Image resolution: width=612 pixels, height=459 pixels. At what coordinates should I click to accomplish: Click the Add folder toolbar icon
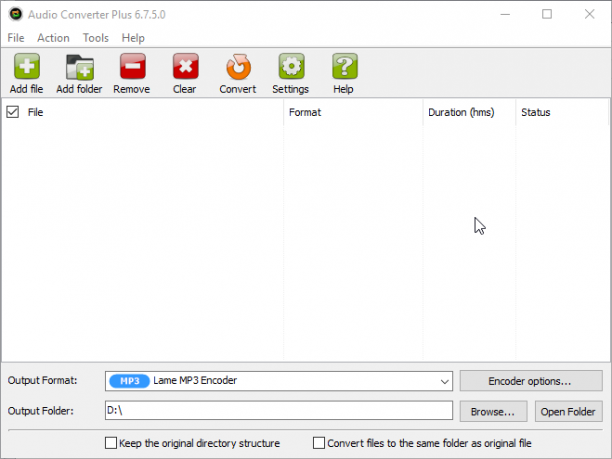pyautogui.click(x=80, y=67)
